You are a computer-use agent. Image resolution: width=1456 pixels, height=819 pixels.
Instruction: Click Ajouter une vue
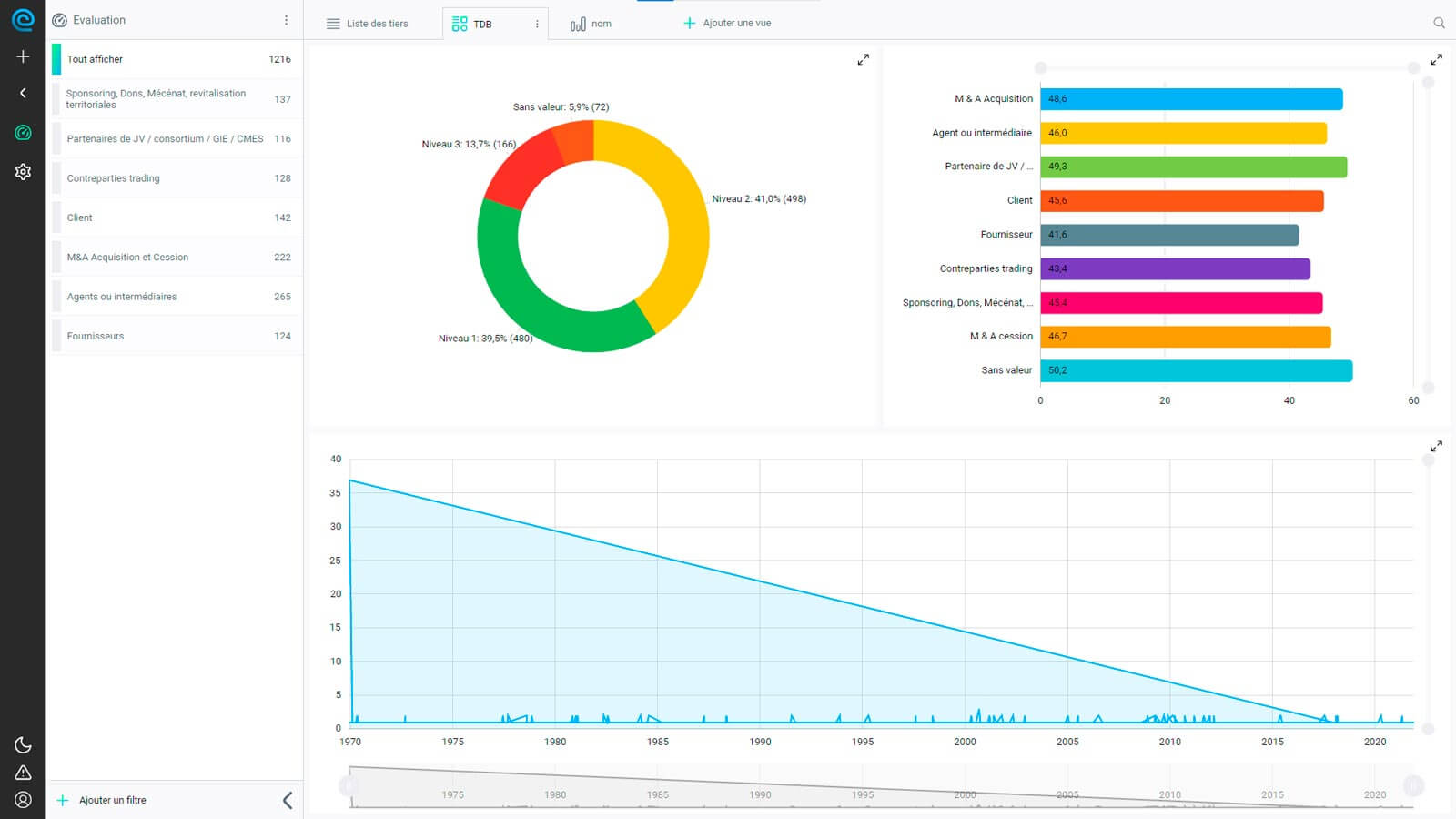click(x=727, y=23)
